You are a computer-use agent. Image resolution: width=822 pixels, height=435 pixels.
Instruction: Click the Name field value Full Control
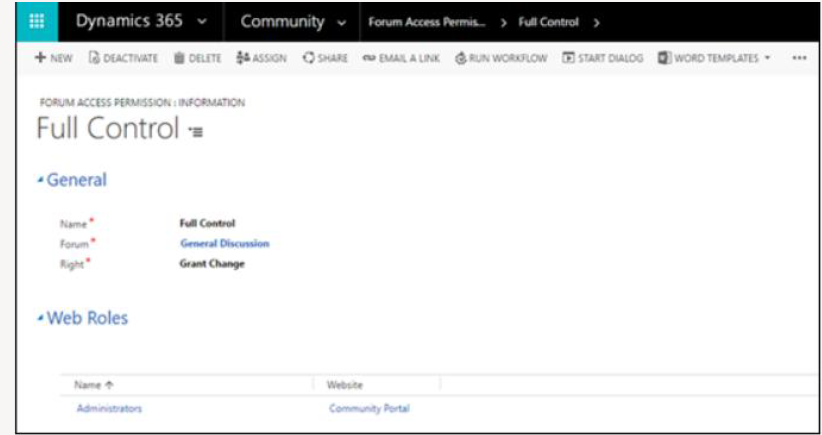pos(207,223)
